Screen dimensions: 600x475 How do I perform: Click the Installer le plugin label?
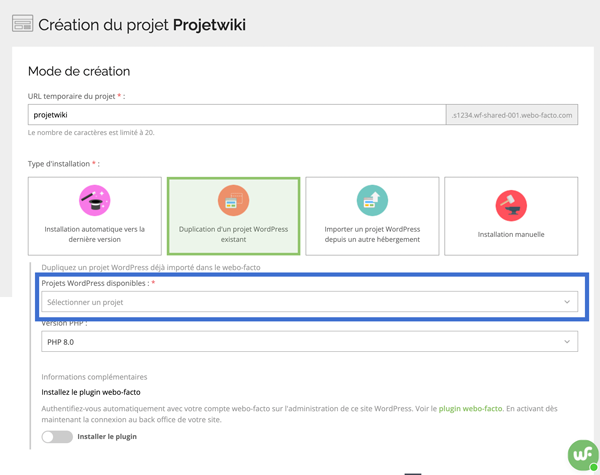point(107,437)
